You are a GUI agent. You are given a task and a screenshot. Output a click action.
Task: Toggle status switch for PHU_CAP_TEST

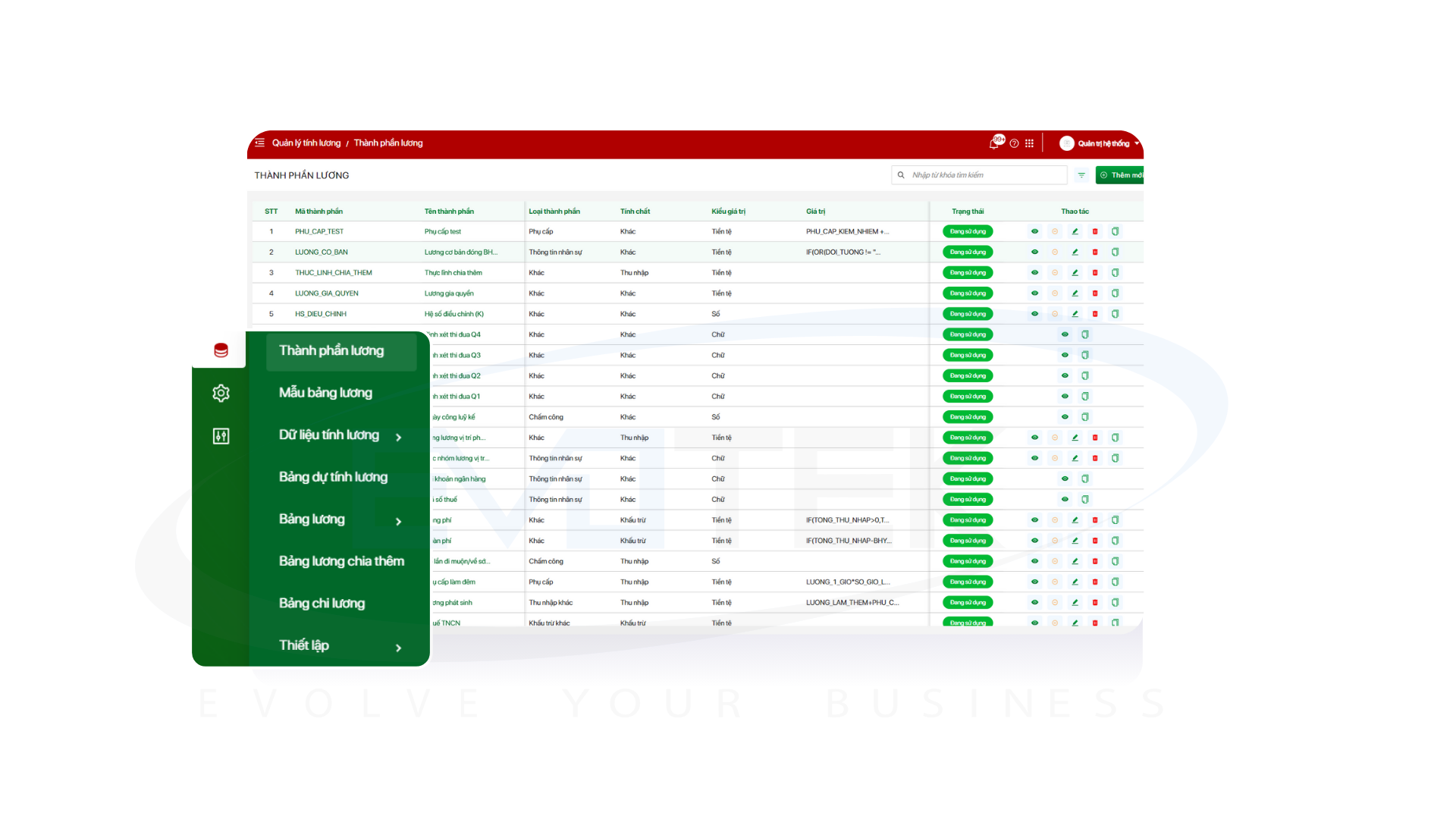pyautogui.click(x=968, y=231)
